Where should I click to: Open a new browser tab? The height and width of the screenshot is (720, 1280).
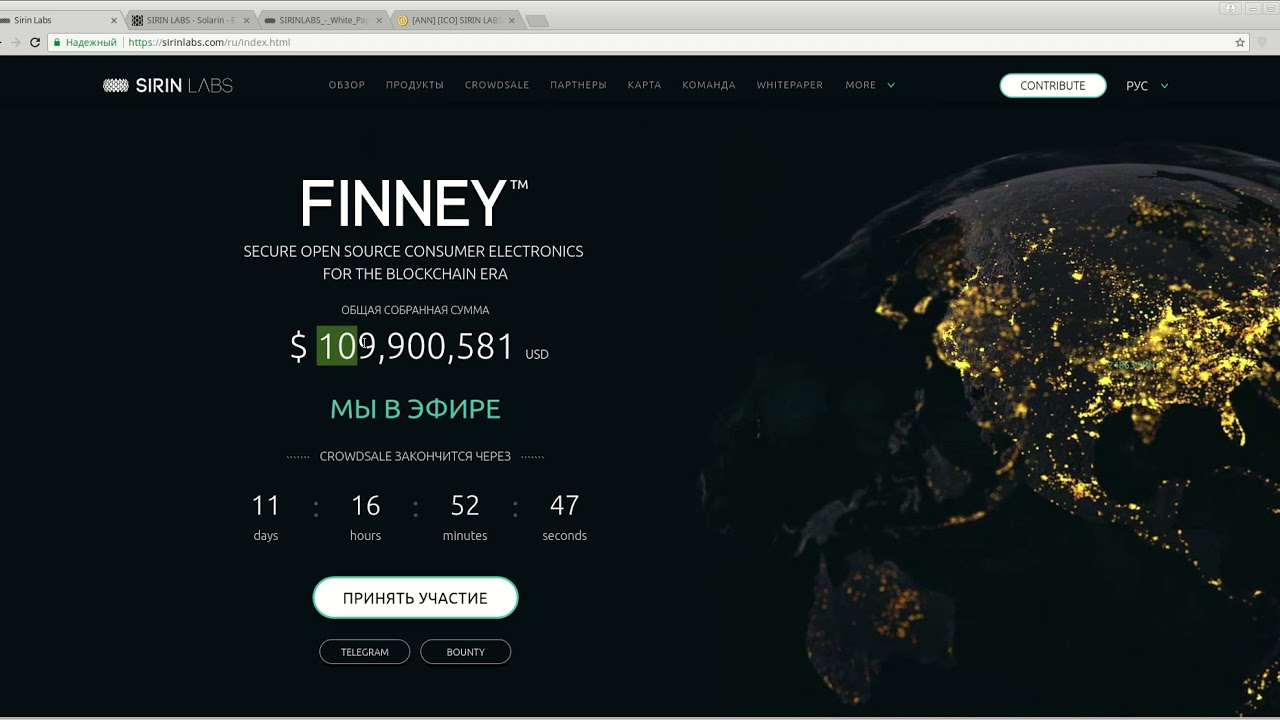(x=536, y=21)
